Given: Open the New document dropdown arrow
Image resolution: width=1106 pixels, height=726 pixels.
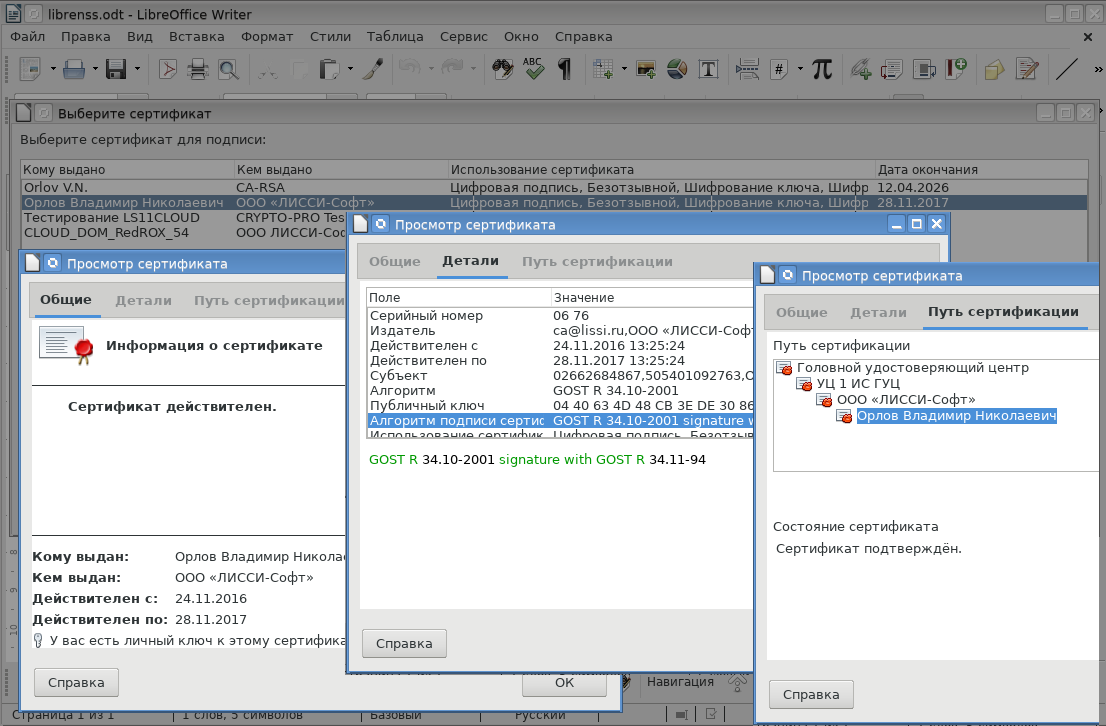Looking at the screenshot, I should pyautogui.click(x=53, y=69).
